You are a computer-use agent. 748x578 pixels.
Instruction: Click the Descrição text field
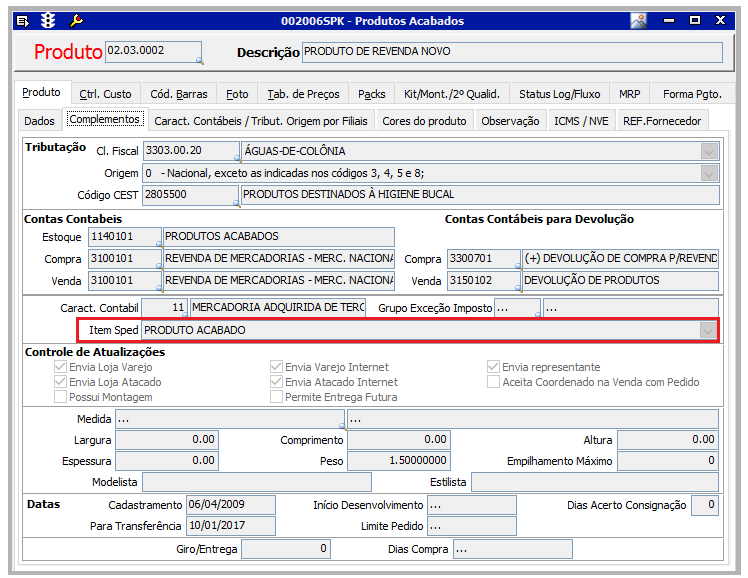click(x=511, y=52)
